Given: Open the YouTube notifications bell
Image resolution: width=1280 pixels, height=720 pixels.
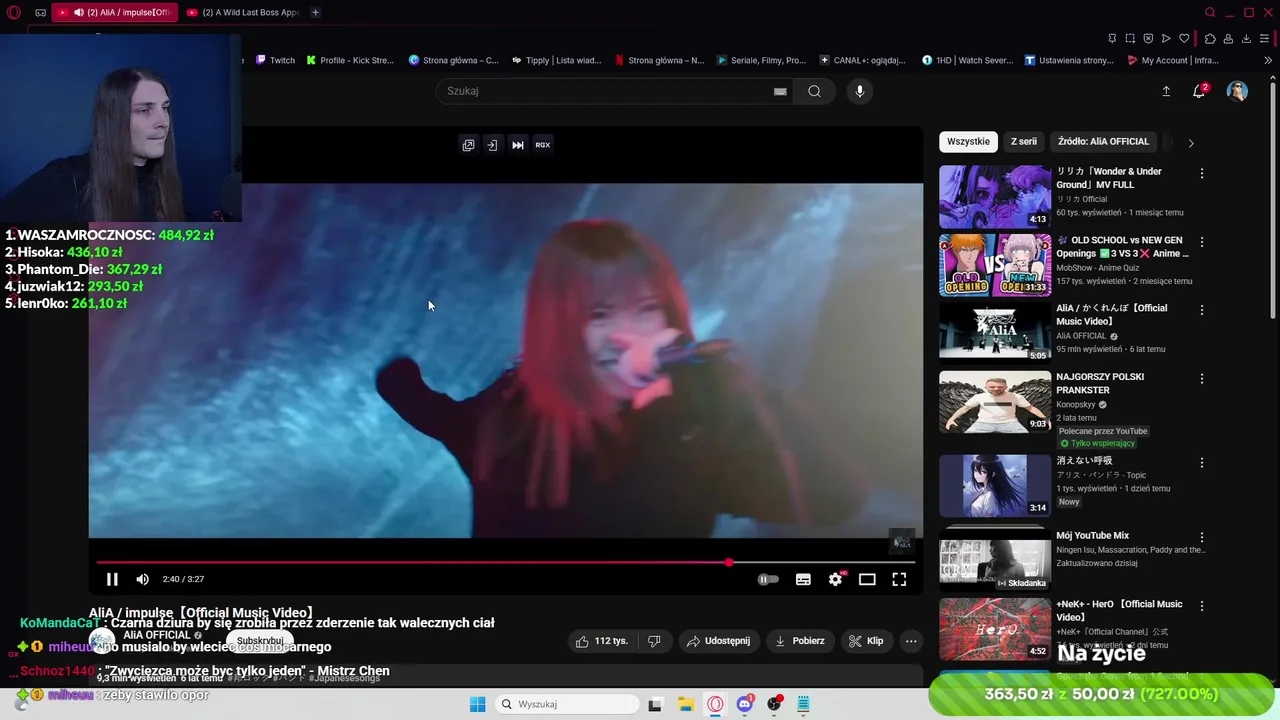Looking at the screenshot, I should point(1199,91).
